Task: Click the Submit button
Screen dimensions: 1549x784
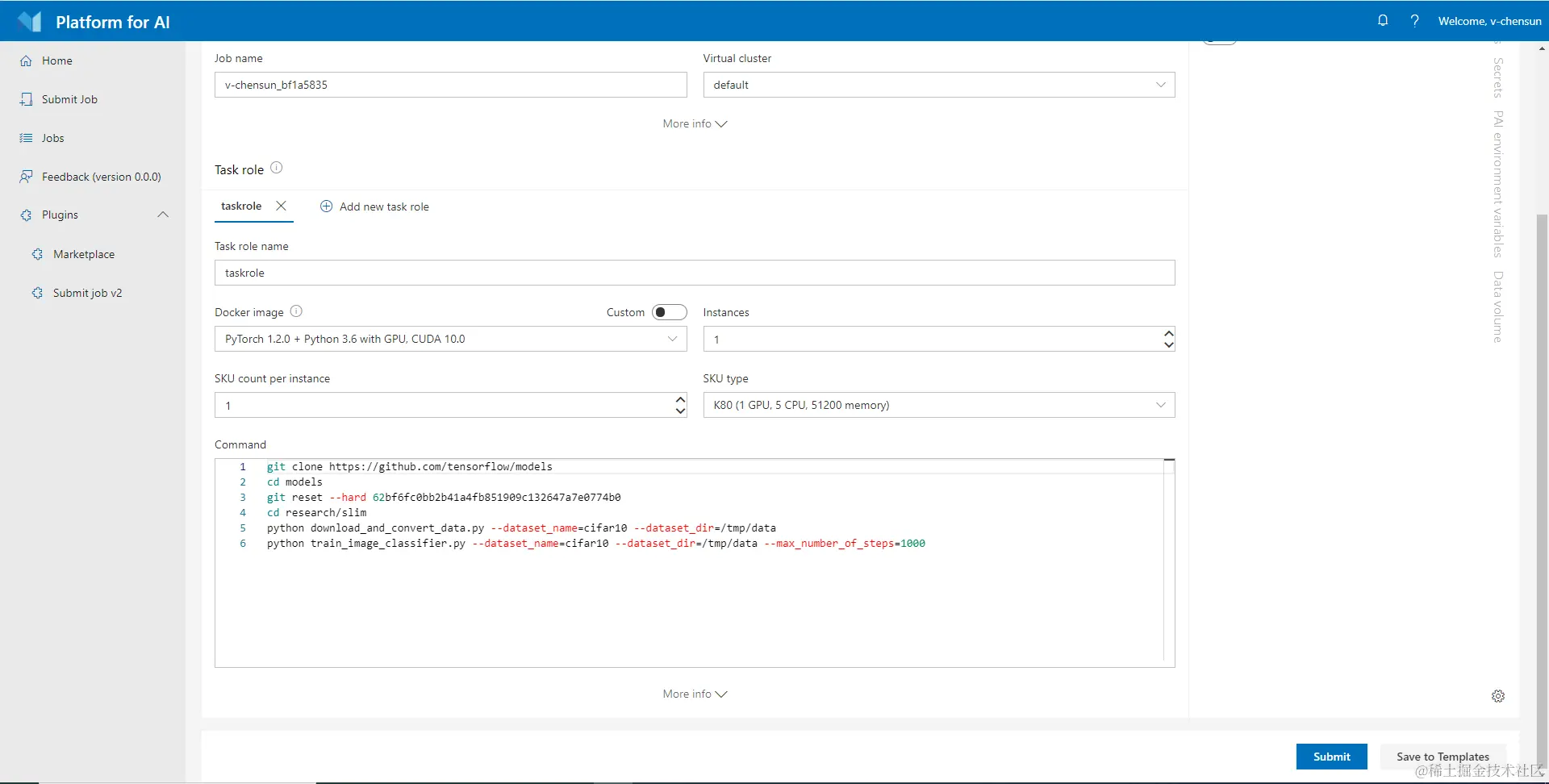Action: pos(1331,757)
